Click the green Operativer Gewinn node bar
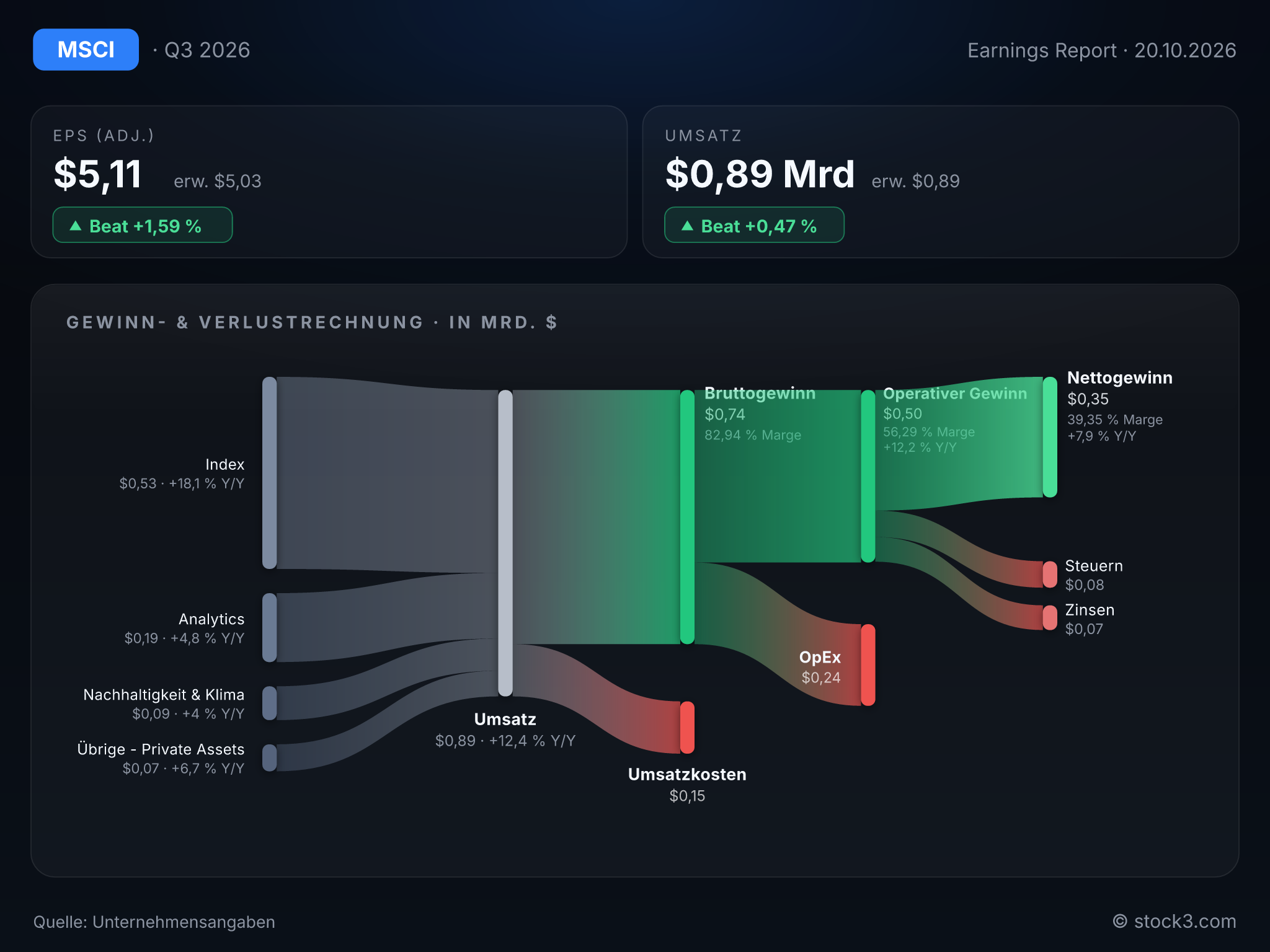The image size is (1270, 952). pos(868,476)
